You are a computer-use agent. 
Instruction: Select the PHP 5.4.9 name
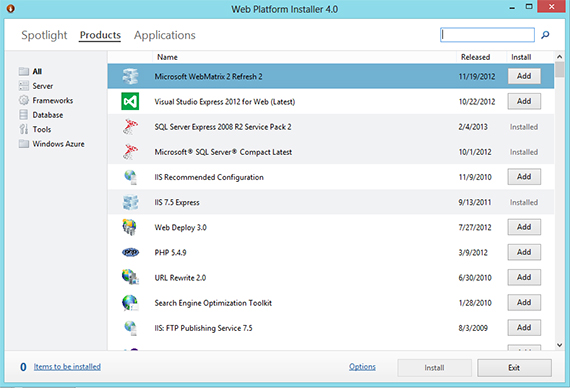170,252
